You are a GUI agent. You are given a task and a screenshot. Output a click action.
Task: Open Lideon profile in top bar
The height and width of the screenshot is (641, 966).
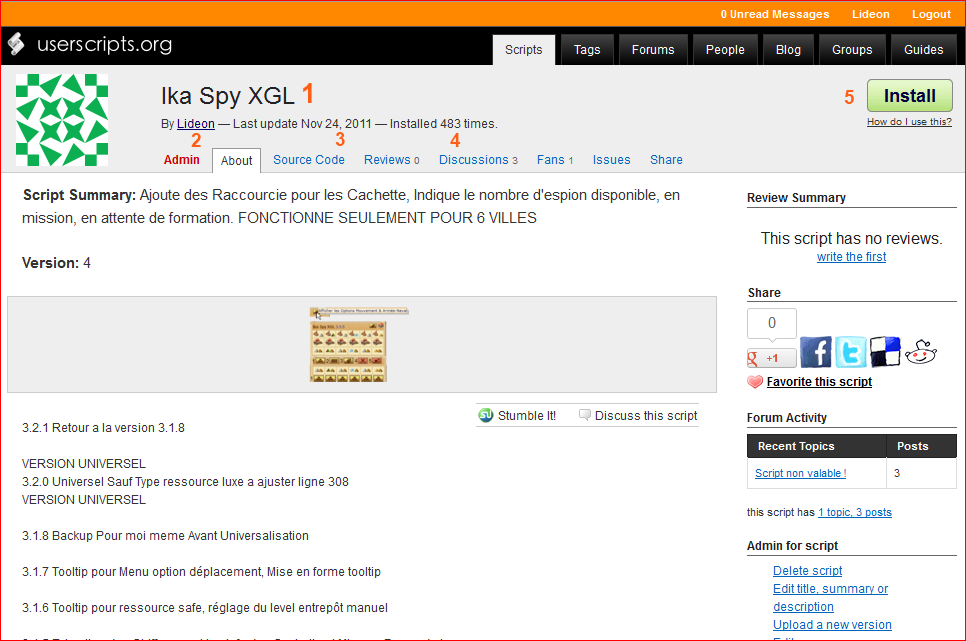[x=871, y=14]
